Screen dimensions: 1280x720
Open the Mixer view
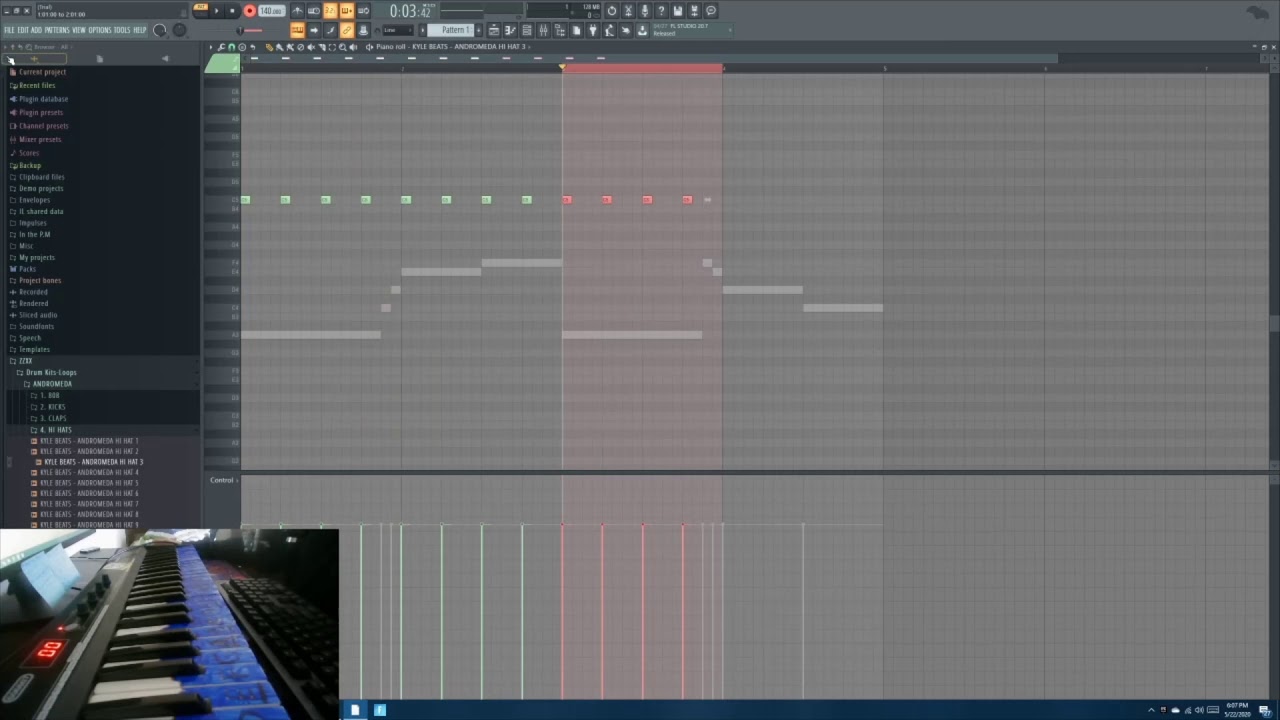coord(543,30)
